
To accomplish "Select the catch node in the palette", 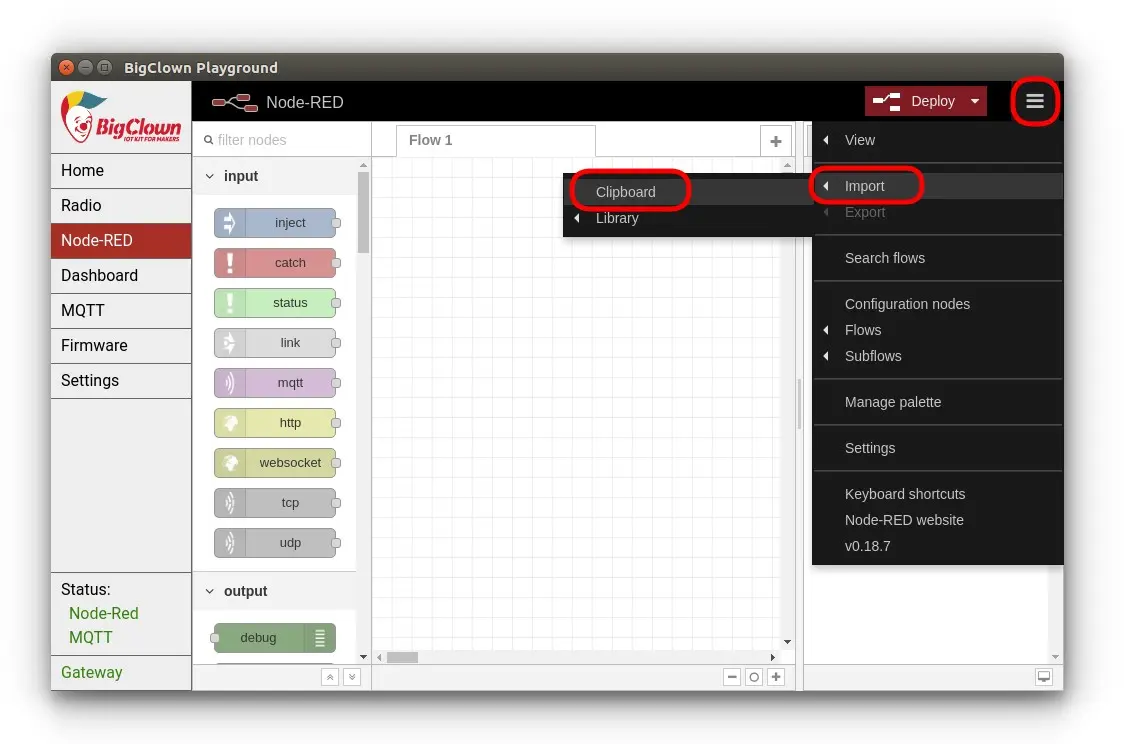I will pyautogui.click(x=275, y=263).
